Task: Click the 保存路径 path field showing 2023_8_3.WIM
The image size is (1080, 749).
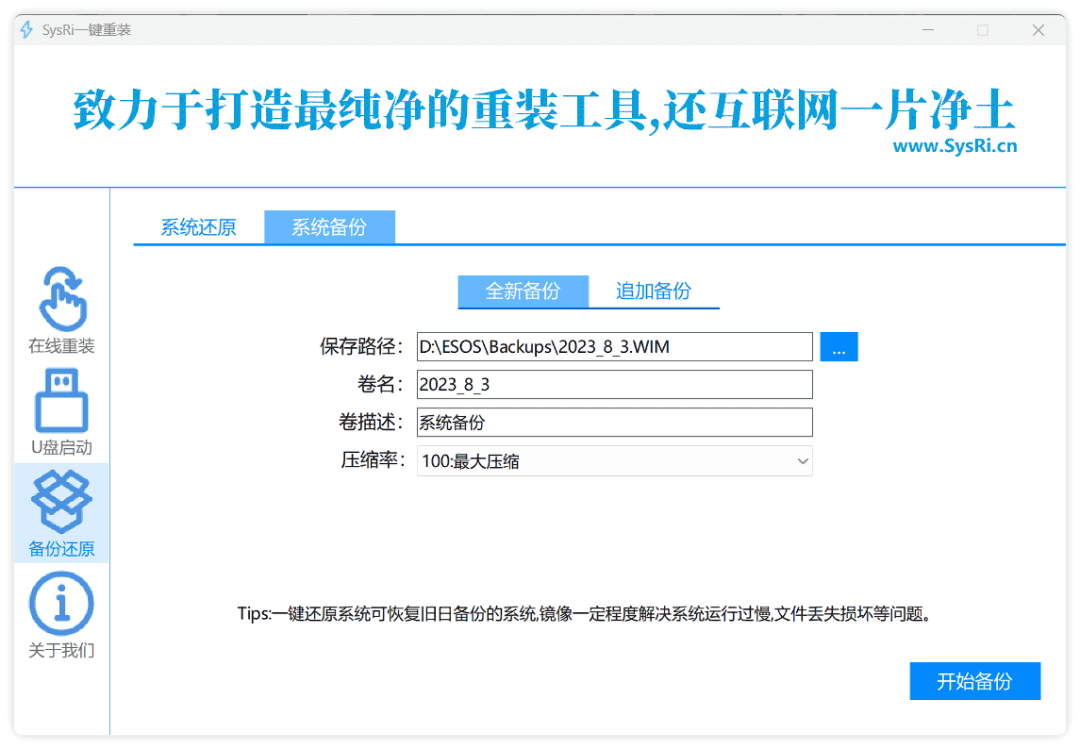Action: coord(614,346)
